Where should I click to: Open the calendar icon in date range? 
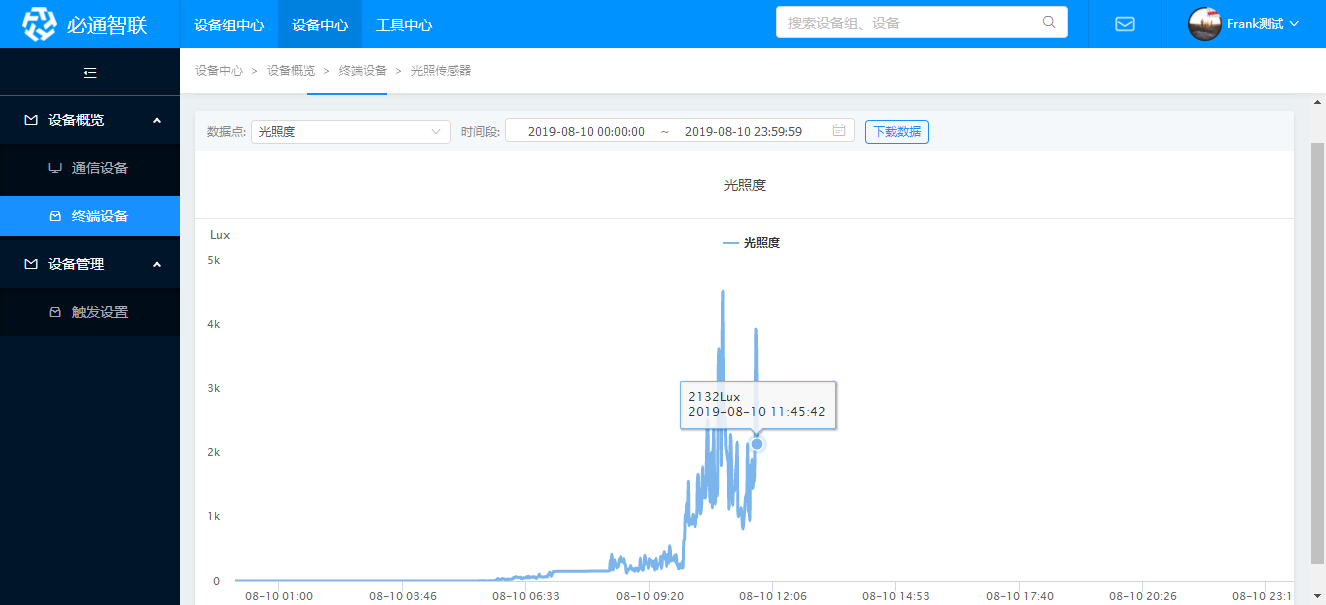point(839,131)
